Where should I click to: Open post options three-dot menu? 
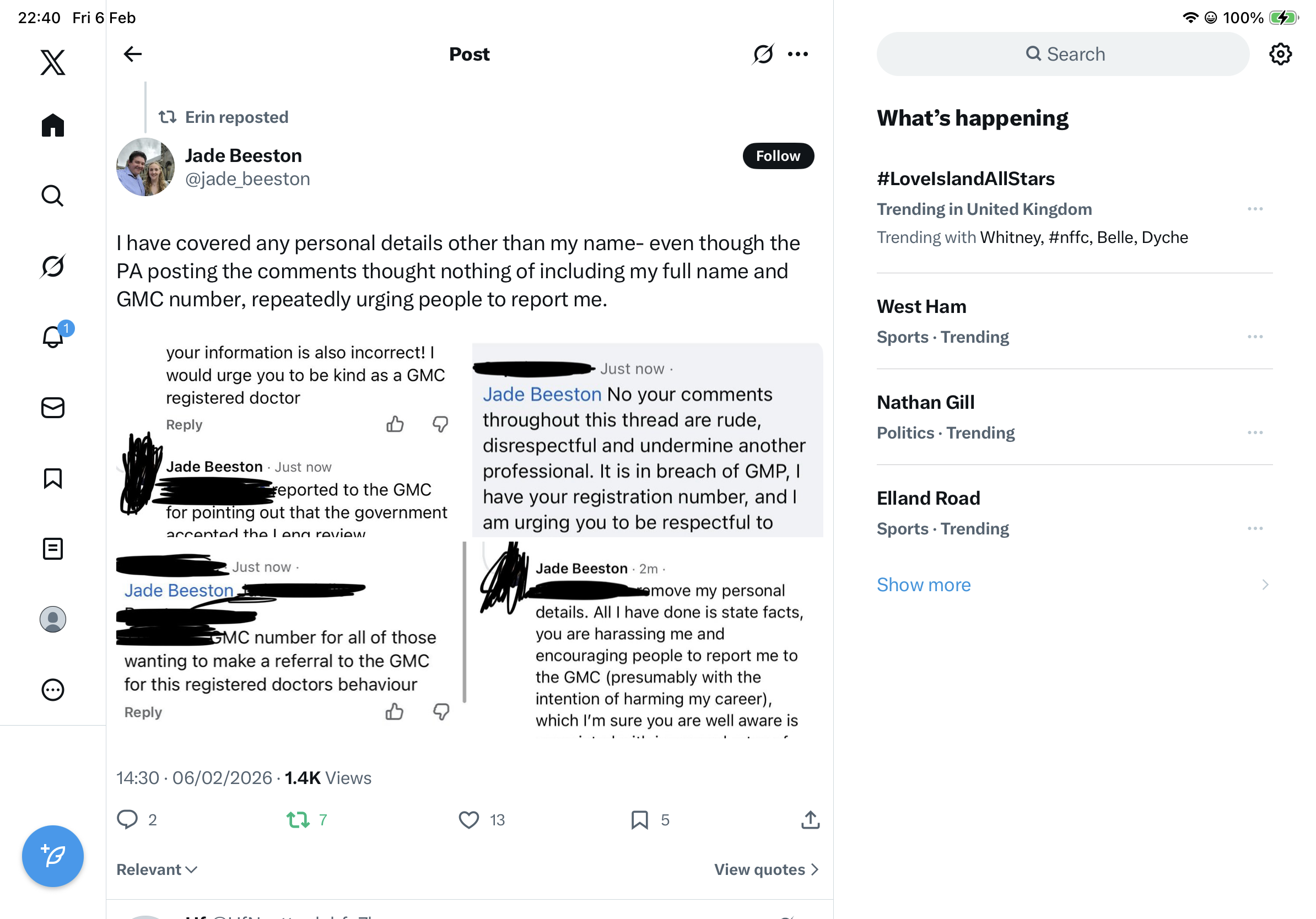pos(798,54)
